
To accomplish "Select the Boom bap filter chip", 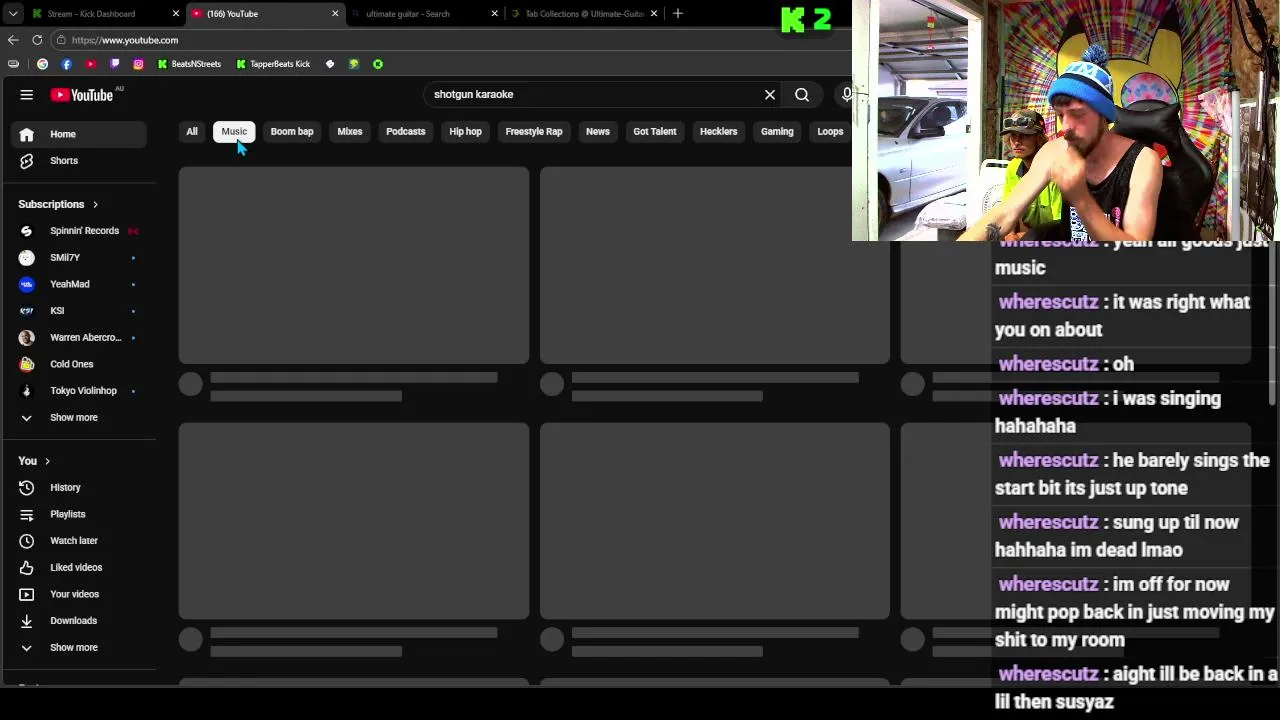I will pyautogui.click(x=292, y=132).
